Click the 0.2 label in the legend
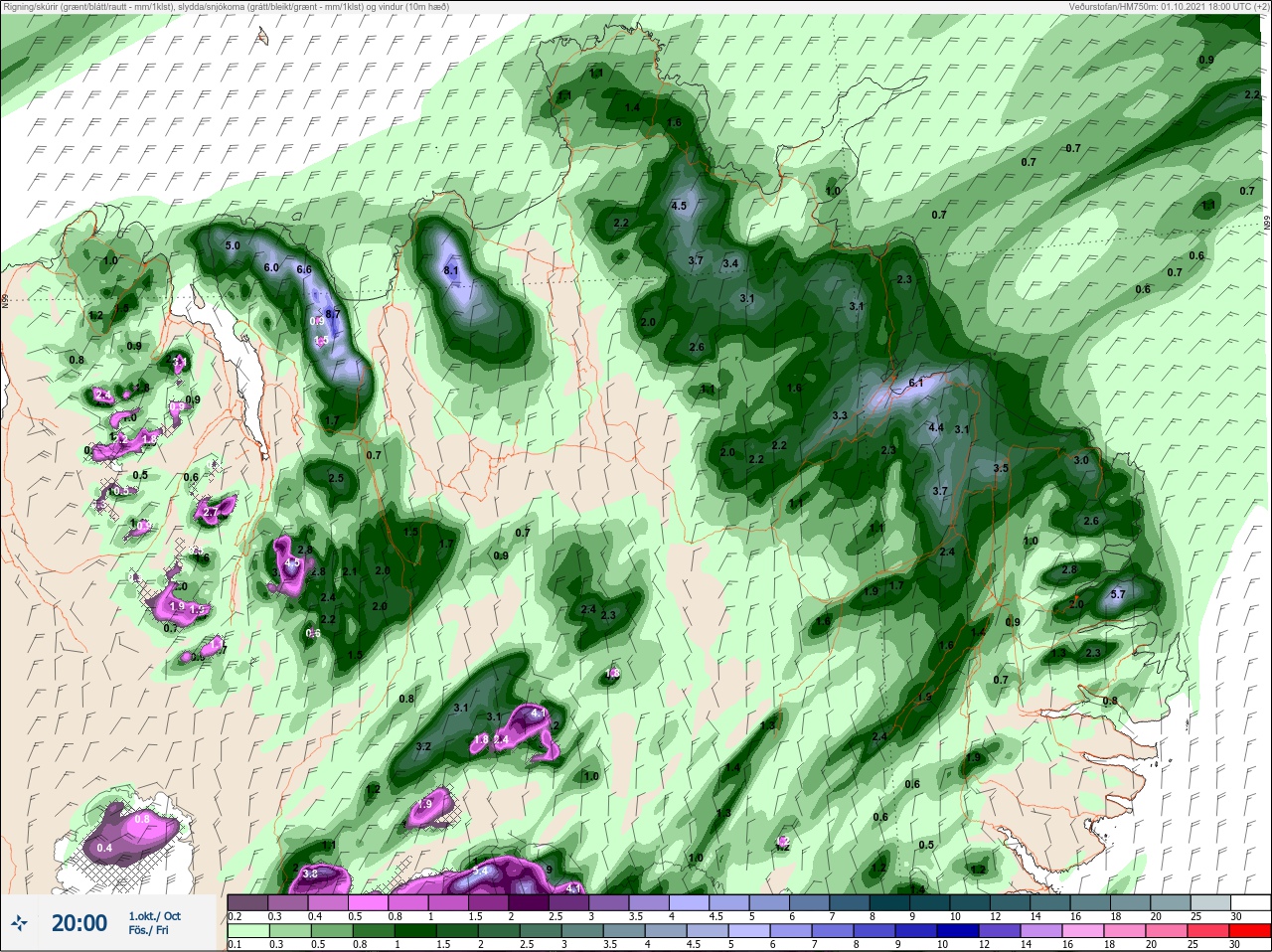The image size is (1272, 952). tap(235, 916)
